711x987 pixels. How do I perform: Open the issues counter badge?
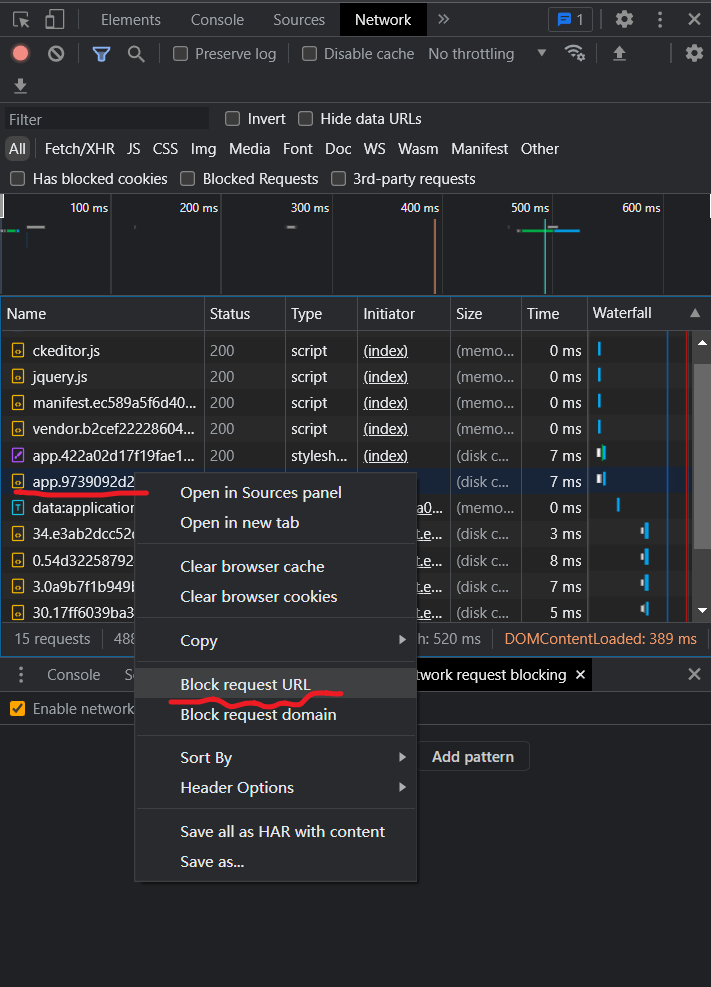[570, 20]
